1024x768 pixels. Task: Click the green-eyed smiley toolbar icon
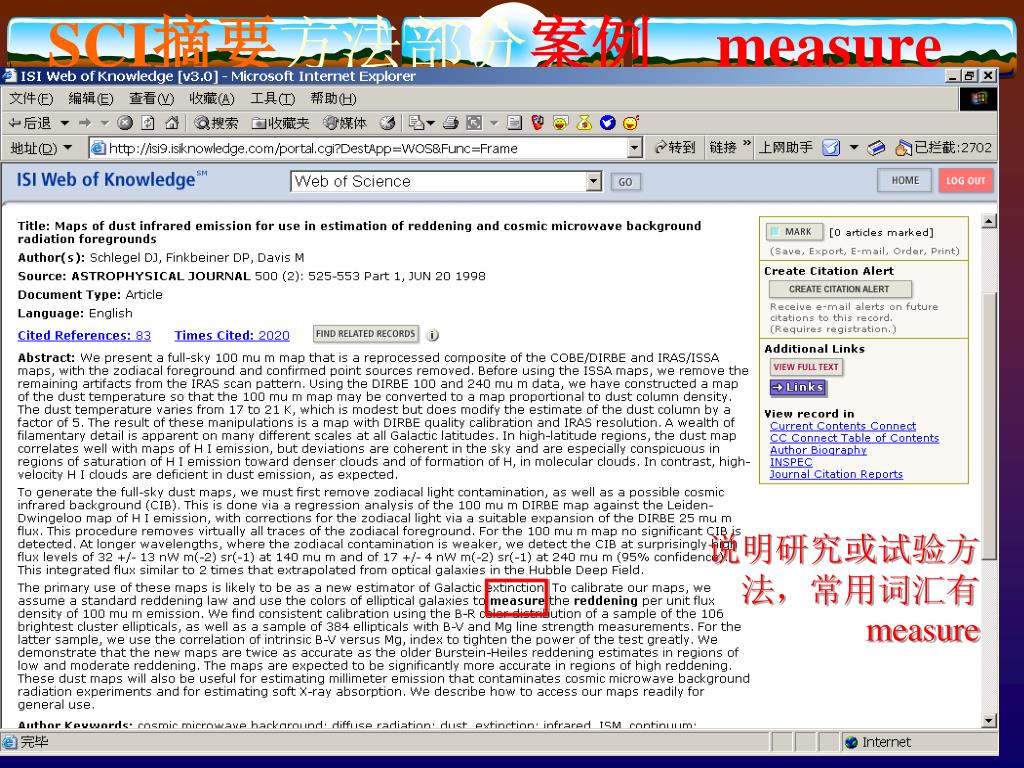560,123
